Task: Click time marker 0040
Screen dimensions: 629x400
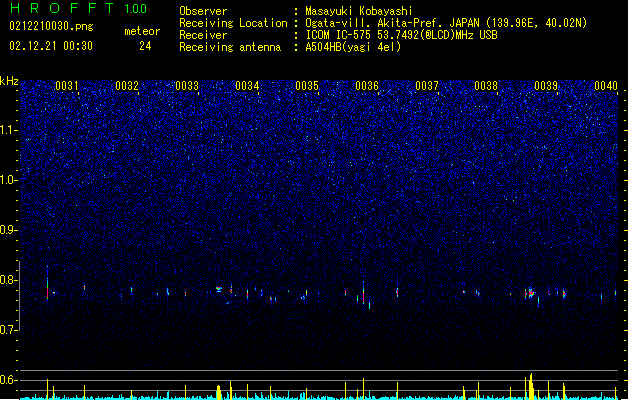Action: [606, 86]
